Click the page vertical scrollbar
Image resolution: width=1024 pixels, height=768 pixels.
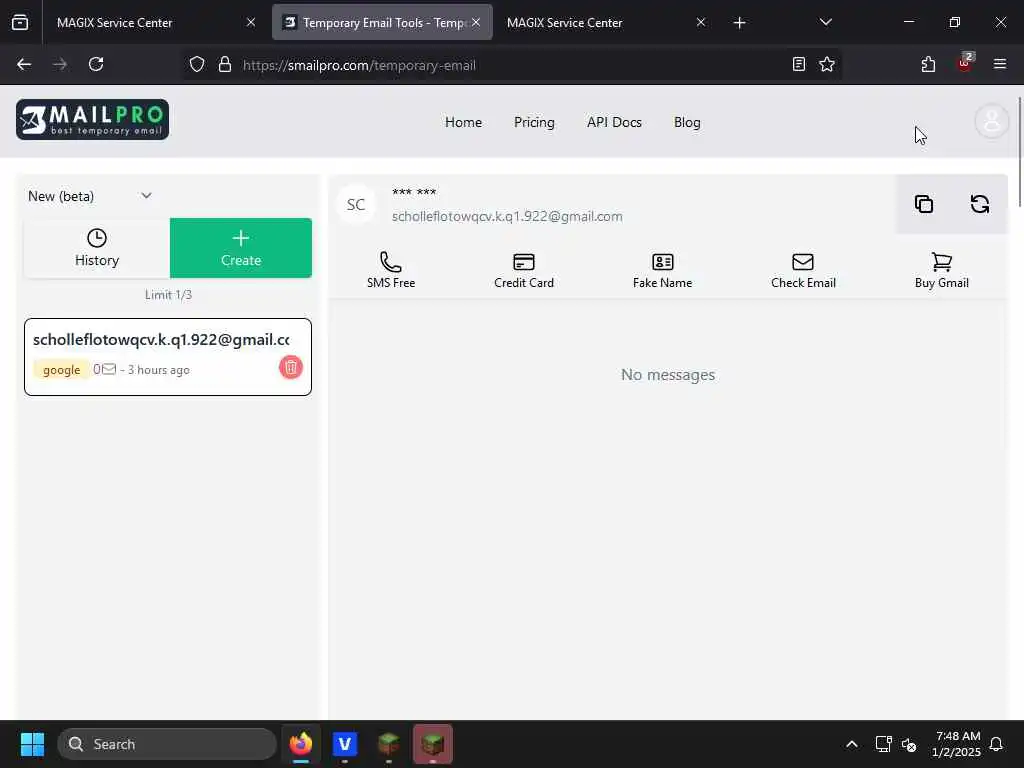coord(1019,152)
